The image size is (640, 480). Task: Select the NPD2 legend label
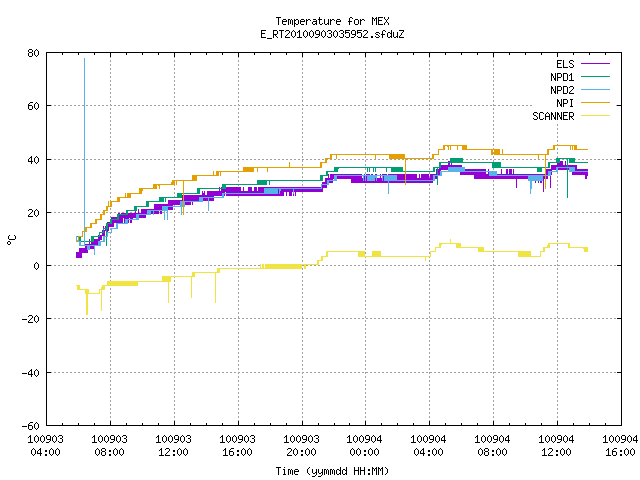pos(562,90)
